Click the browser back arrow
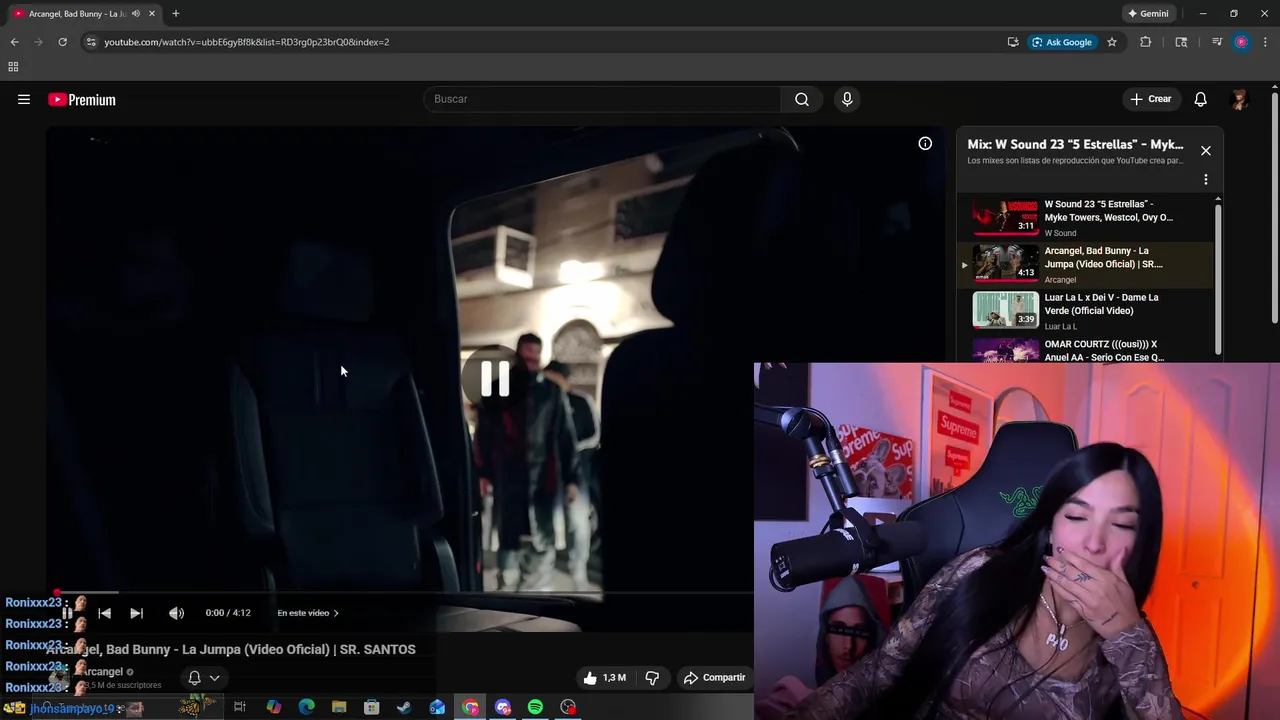This screenshot has height=720, width=1280. (14, 42)
